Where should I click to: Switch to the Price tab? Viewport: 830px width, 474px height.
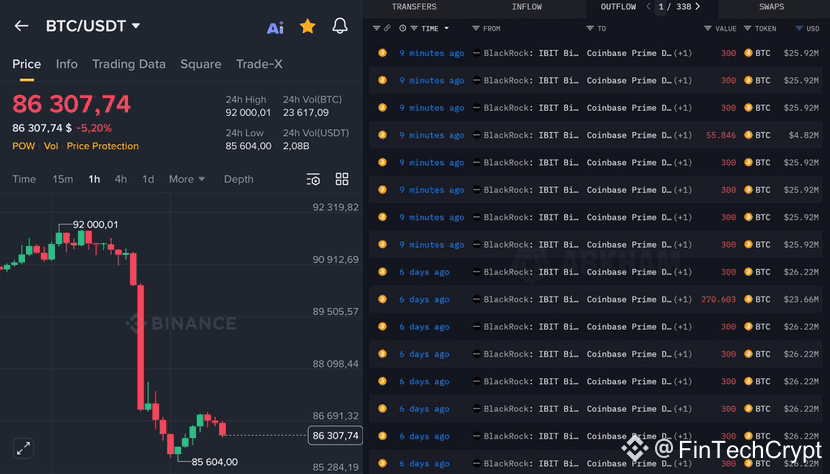click(x=26, y=64)
